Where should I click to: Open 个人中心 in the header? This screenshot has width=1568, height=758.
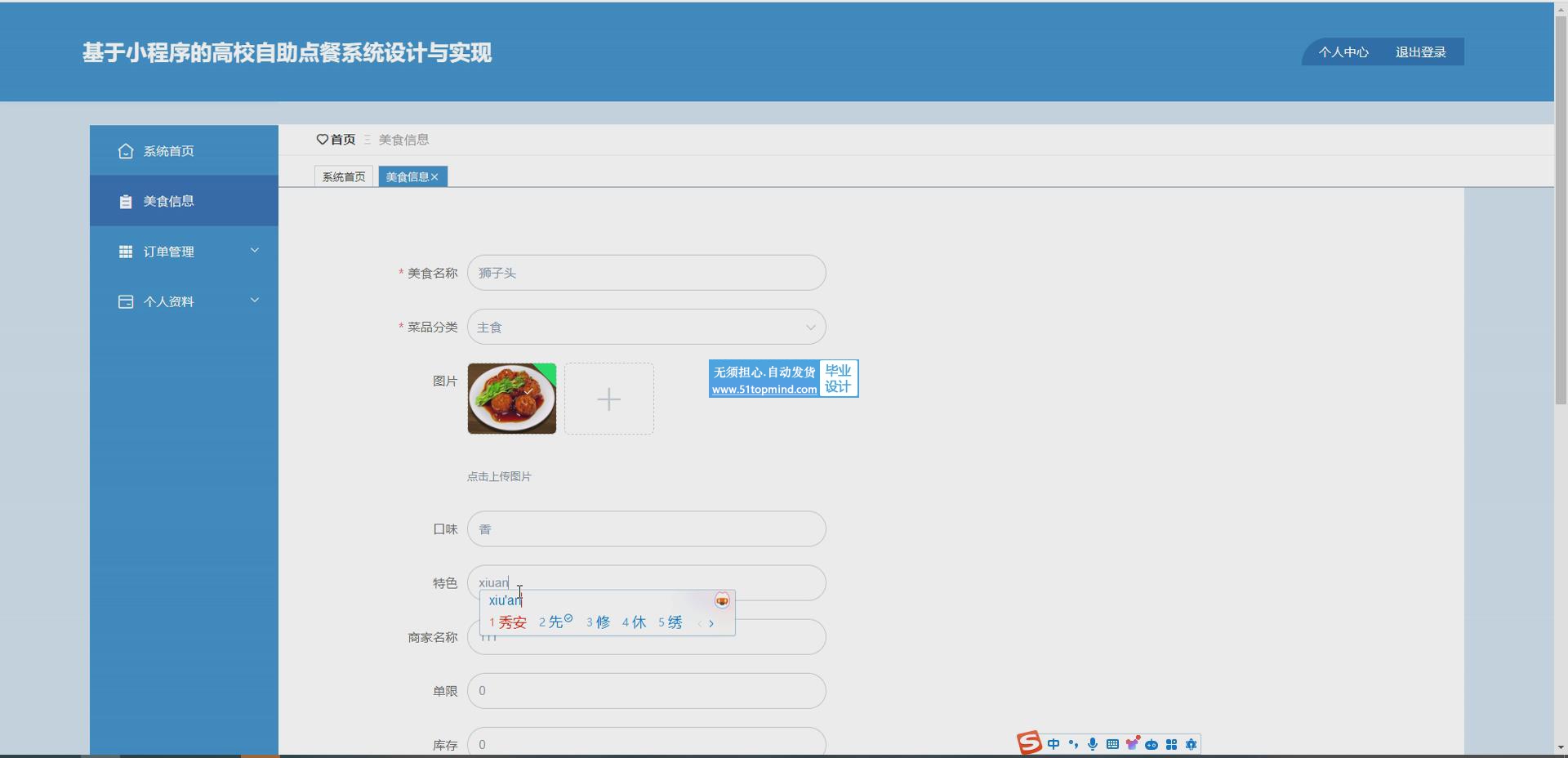[x=1343, y=52]
